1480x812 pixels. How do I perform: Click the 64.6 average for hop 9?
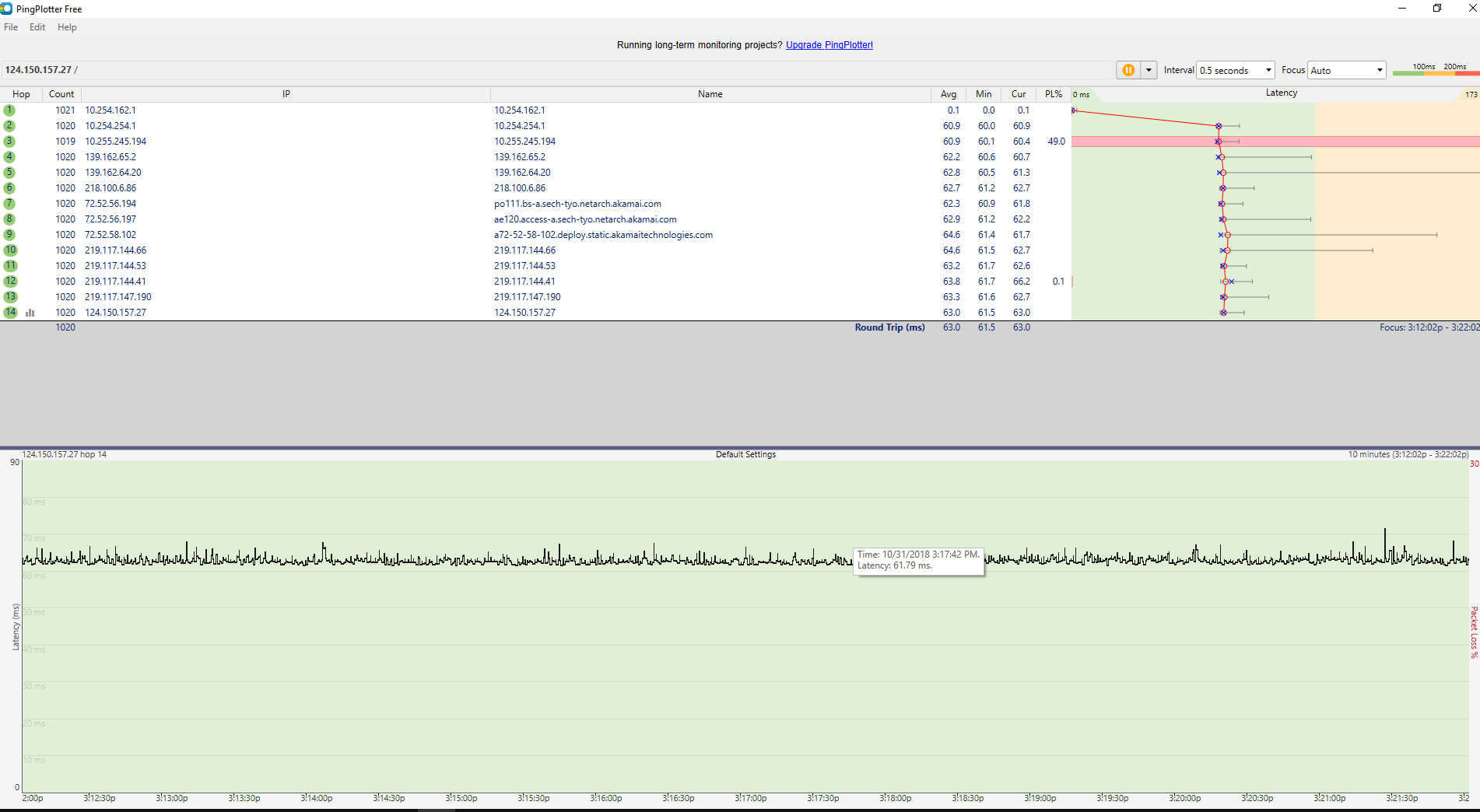952,235
